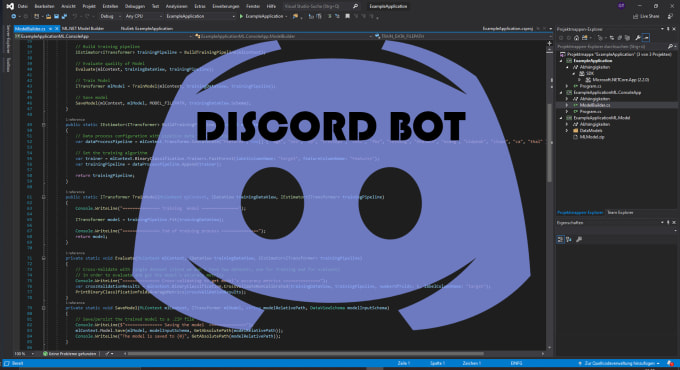This screenshot has height=370, width=680.
Task: Click the Home icon in Solution Explorer
Action: point(576,38)
